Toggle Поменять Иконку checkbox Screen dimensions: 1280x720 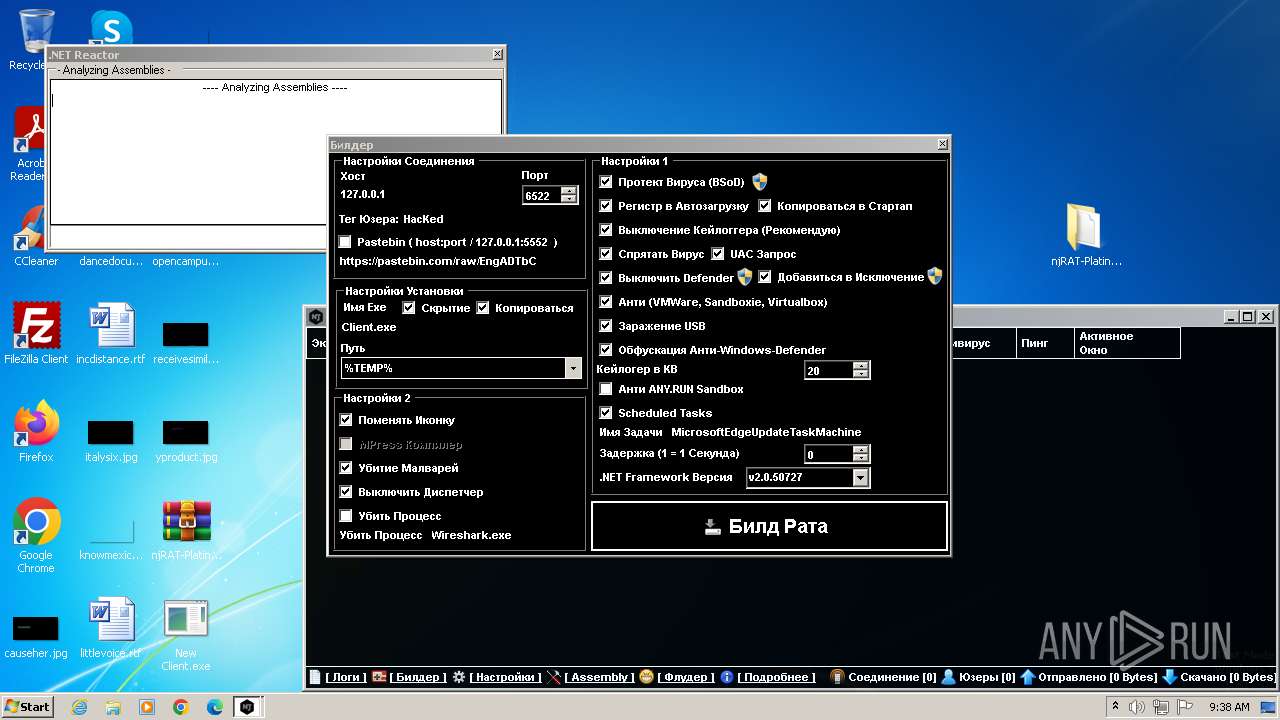[x=346, y=420]
